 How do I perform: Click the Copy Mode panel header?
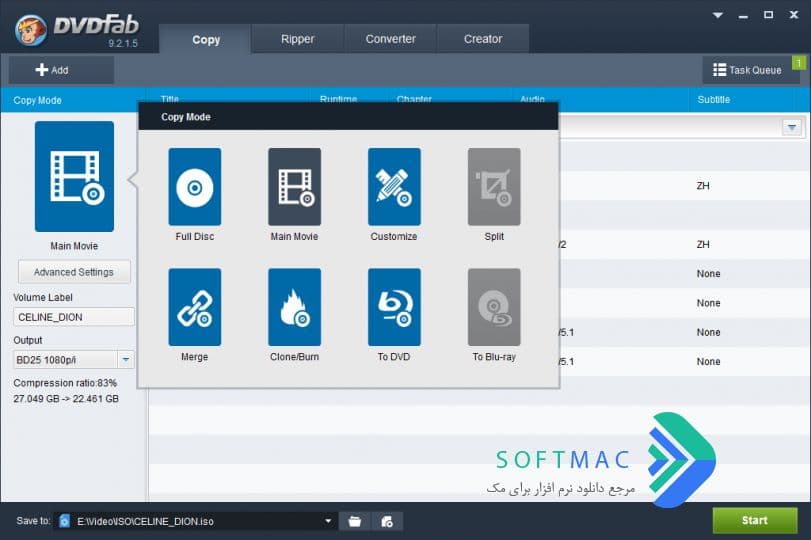[37, 100]
